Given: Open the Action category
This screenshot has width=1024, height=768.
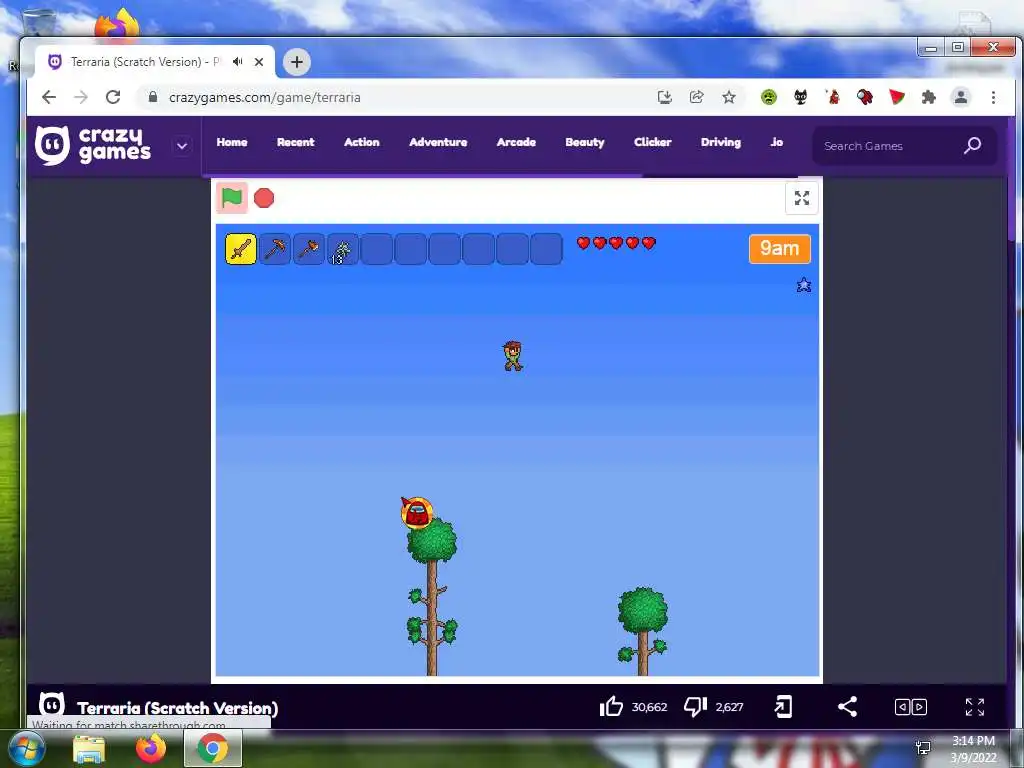Looking at the screenshot, I should [362, 142].
